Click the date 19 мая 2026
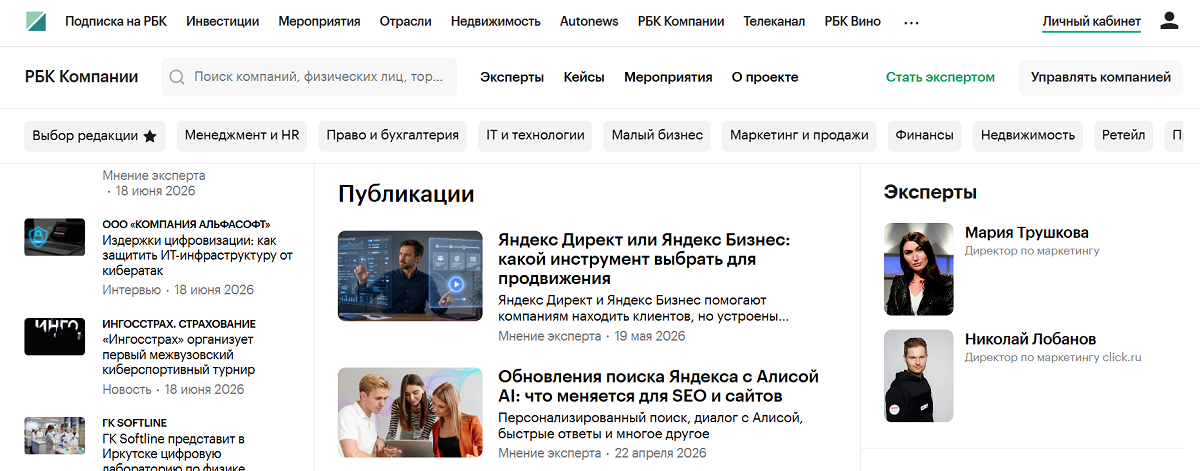The height and width of the screenshot is (471, 1200). pos(650,336)
